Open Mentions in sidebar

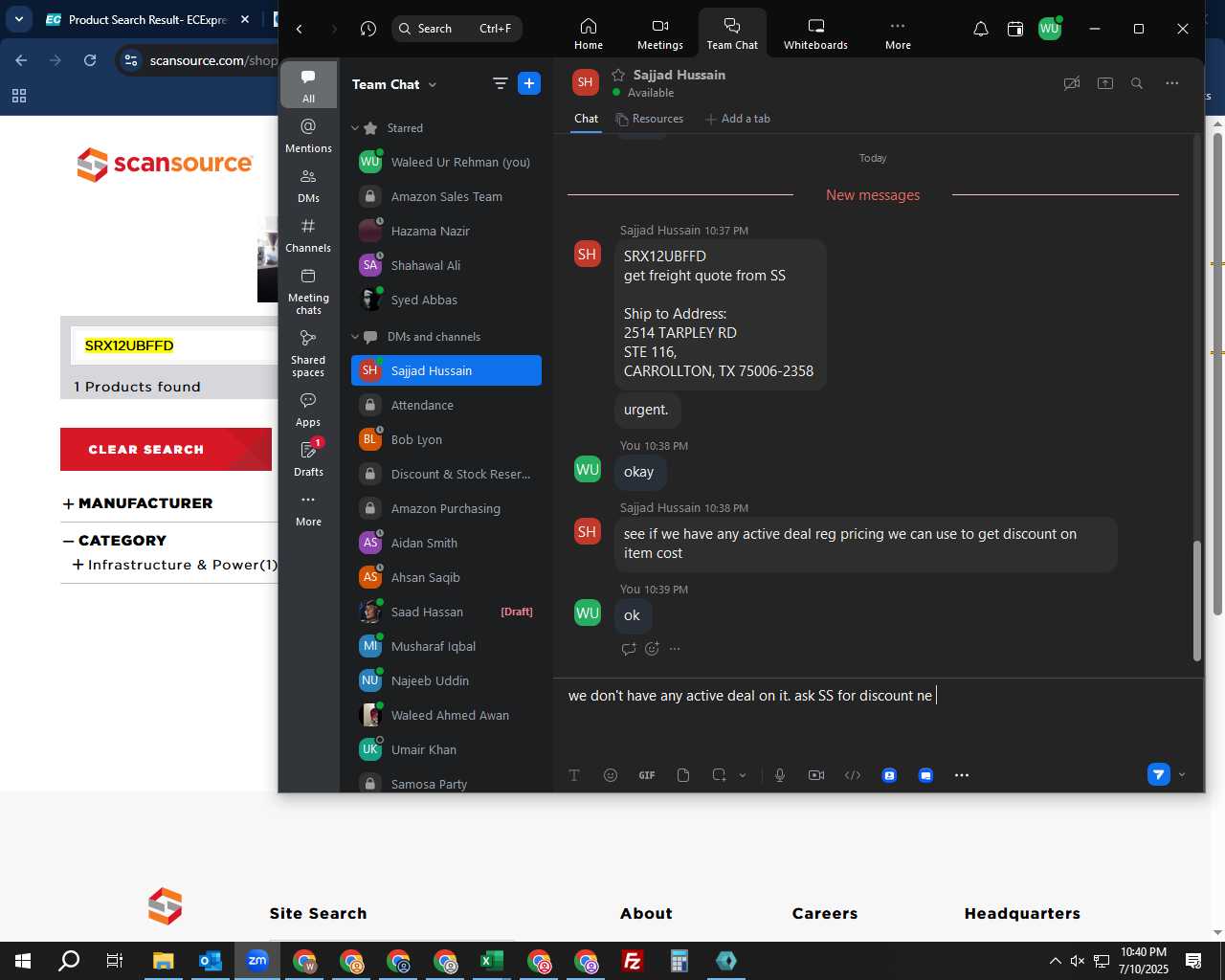[x=308, y=135]
